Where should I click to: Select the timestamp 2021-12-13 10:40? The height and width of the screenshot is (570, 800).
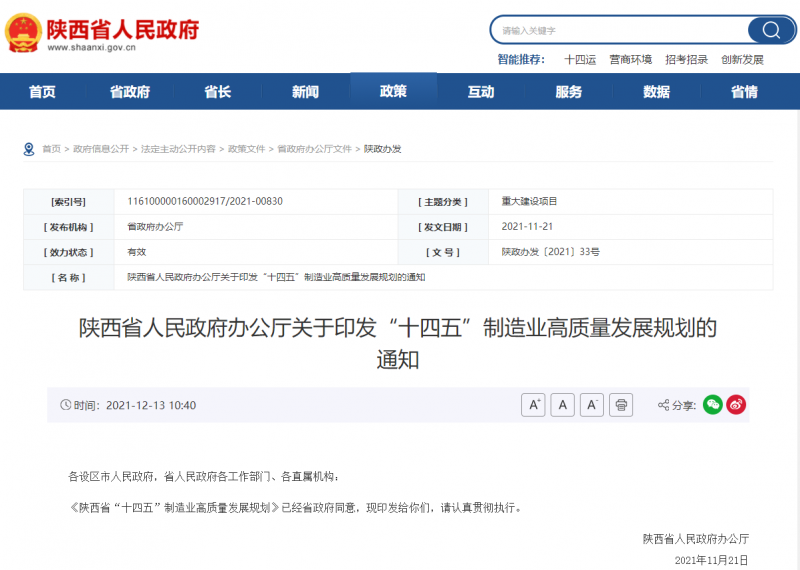(x=151, y=405)
